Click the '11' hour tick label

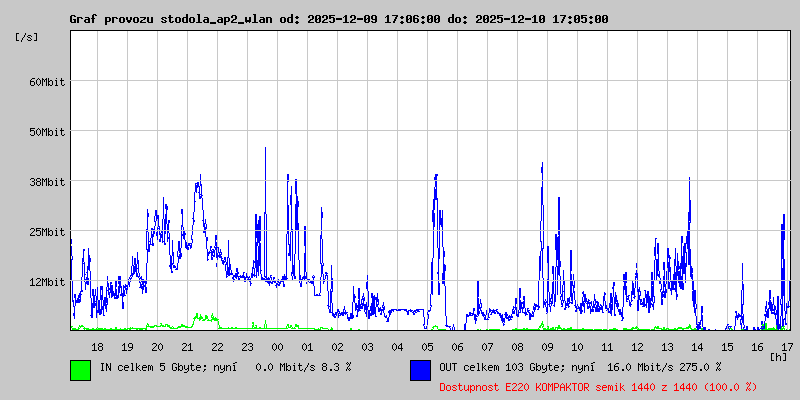coord(607,347)
